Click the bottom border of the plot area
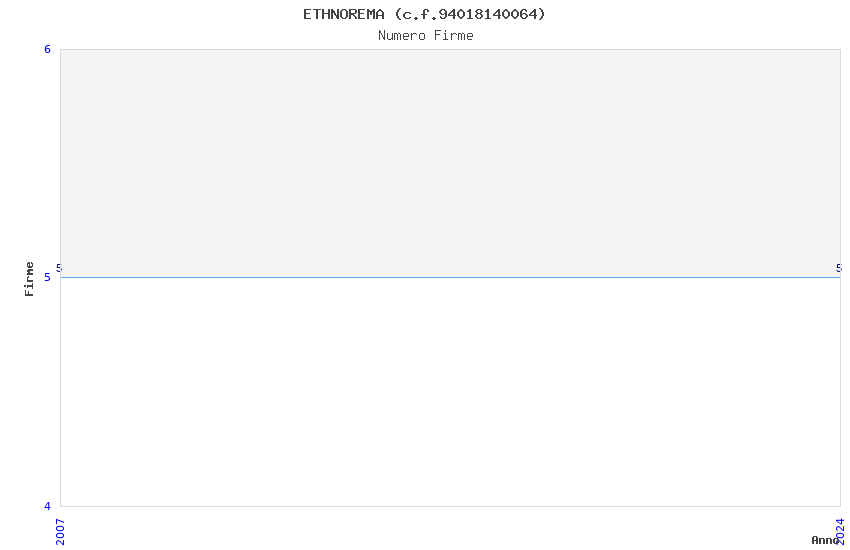850x550 pixels. 450,506
